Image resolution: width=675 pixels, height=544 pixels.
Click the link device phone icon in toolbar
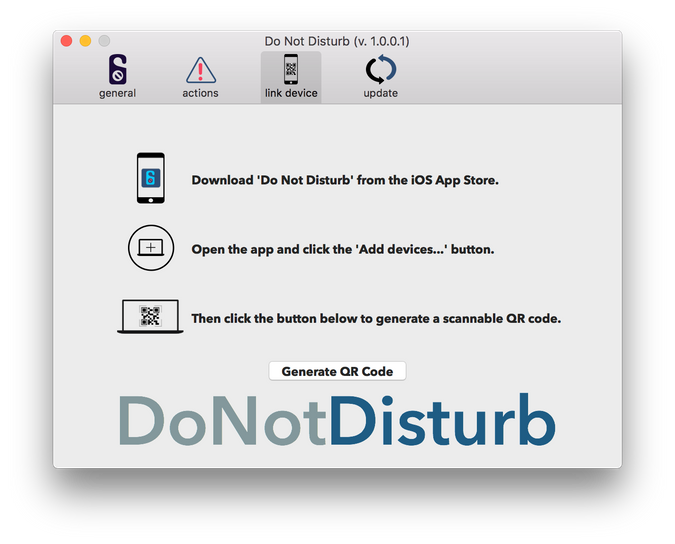[x=291, y=70]
